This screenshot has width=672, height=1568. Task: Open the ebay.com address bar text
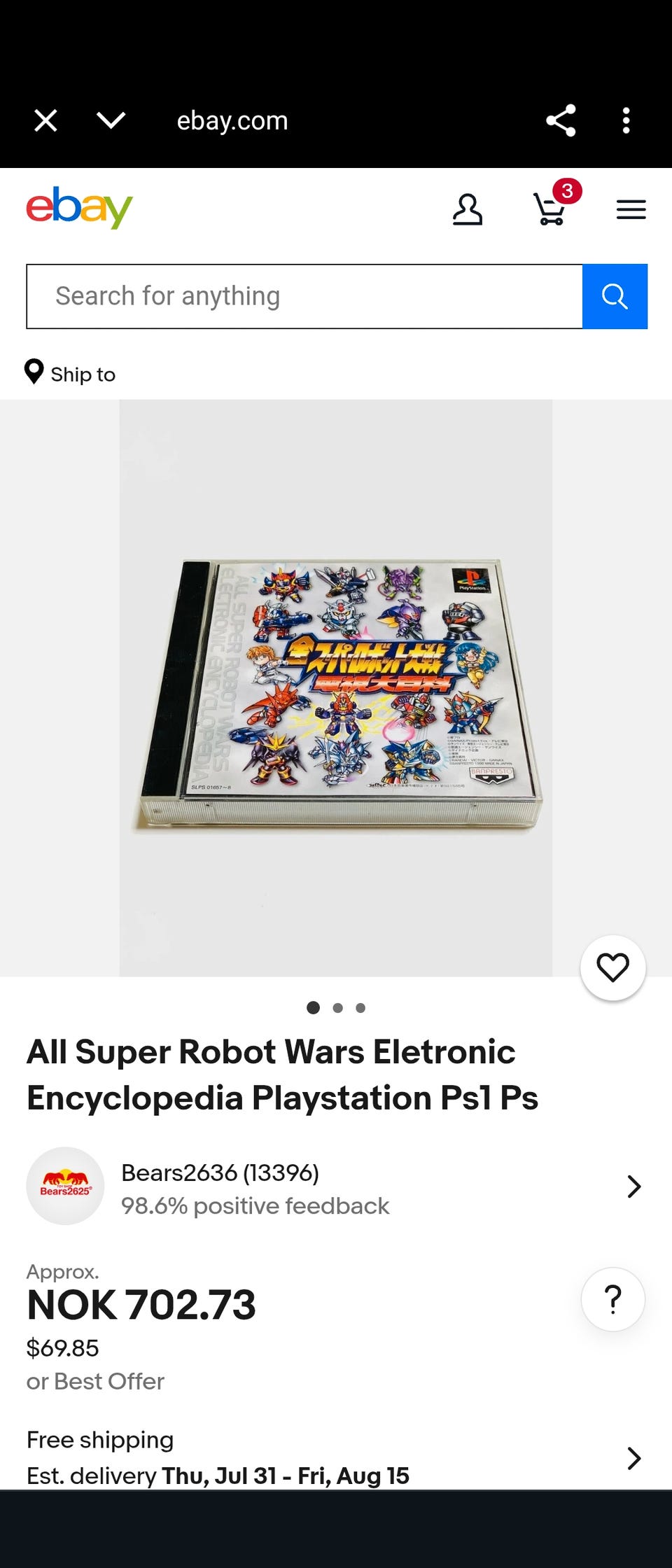coord(232,120)
